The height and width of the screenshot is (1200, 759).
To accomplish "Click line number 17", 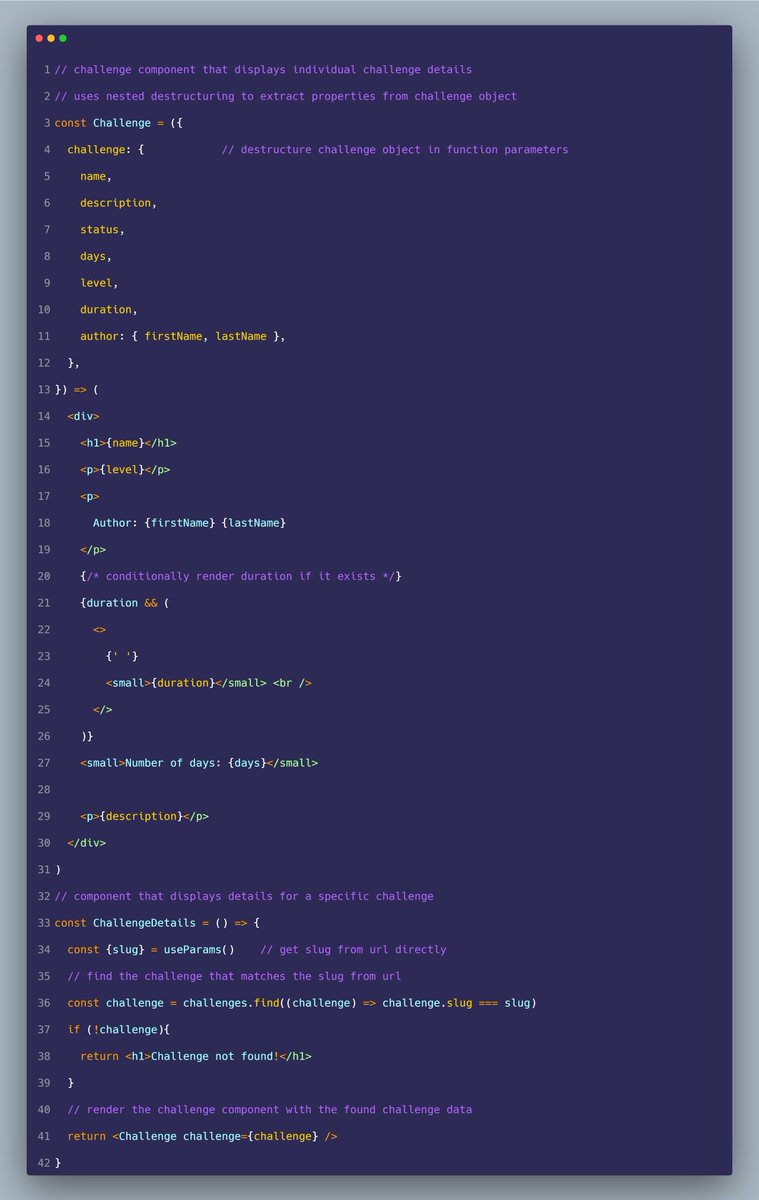I will pyautogui.click(x=43, y=496).
